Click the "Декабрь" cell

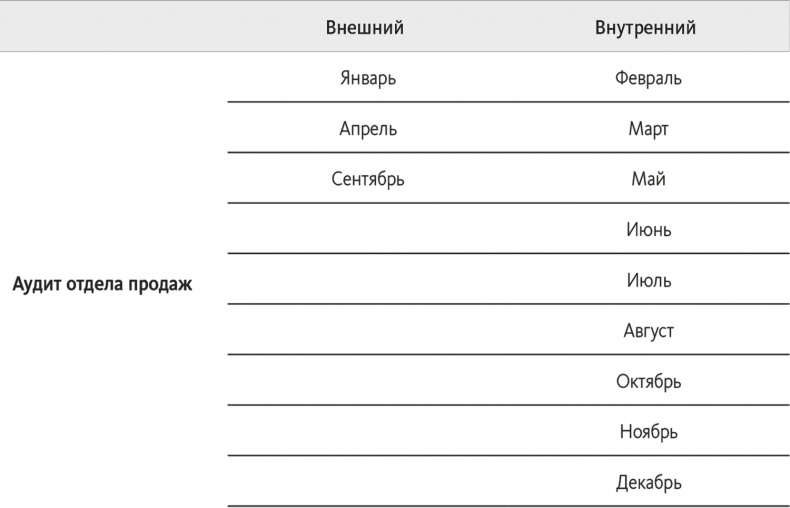pos(649,483)
